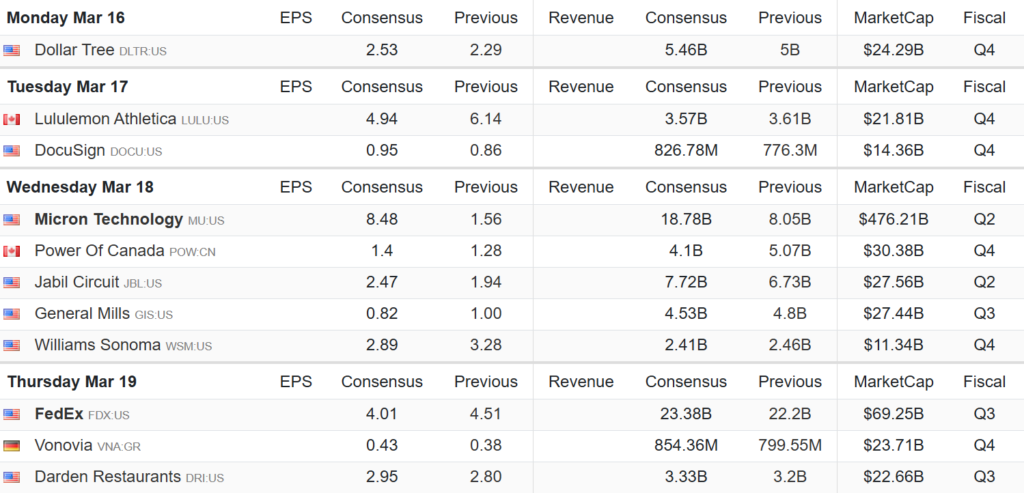
Task: Click the Revenue header in the Tuesday Mar 17 row
Action: click(581, 87)
